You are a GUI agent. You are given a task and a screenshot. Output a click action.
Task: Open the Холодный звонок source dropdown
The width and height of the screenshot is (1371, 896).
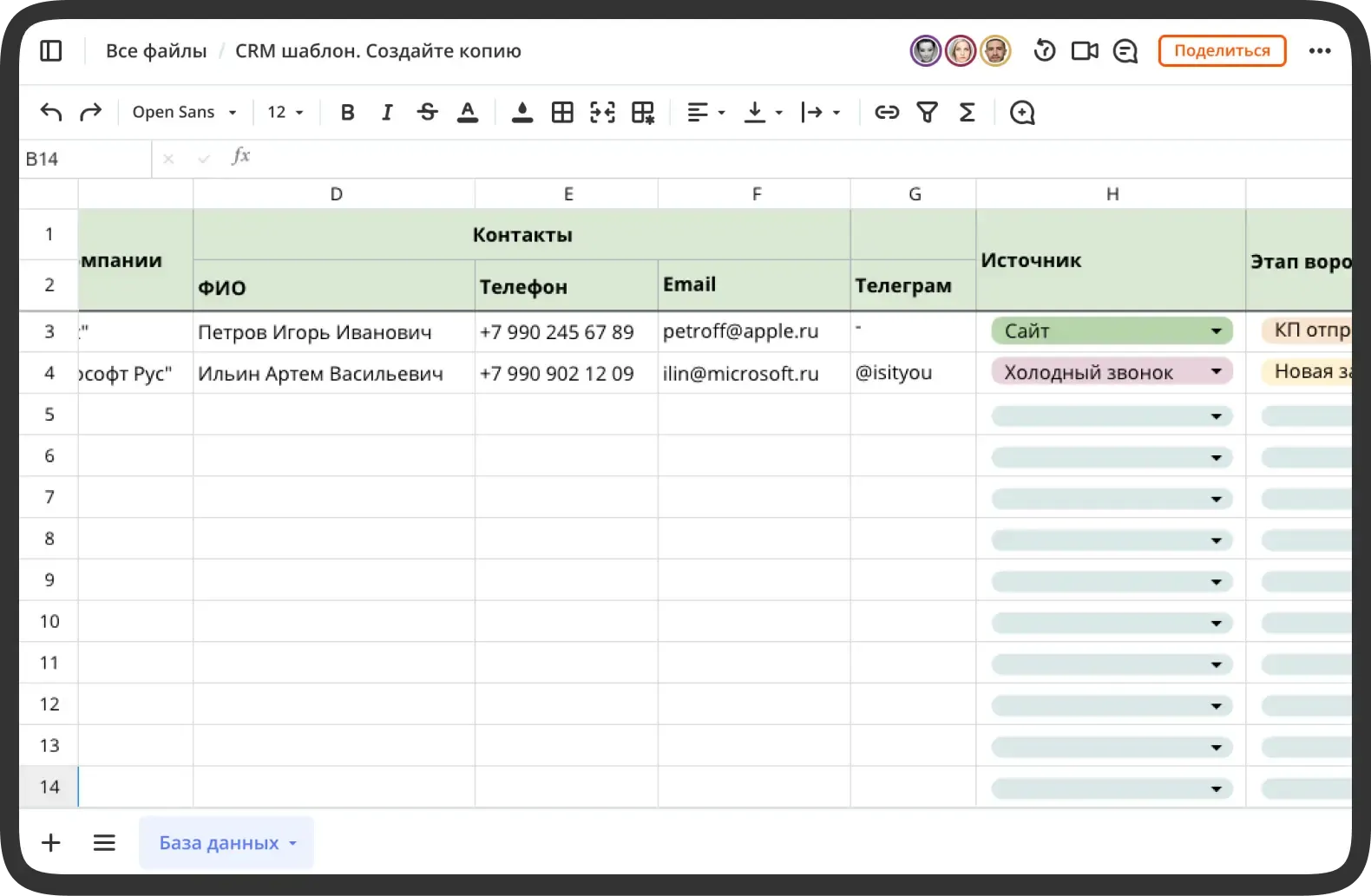(1216, 372)
